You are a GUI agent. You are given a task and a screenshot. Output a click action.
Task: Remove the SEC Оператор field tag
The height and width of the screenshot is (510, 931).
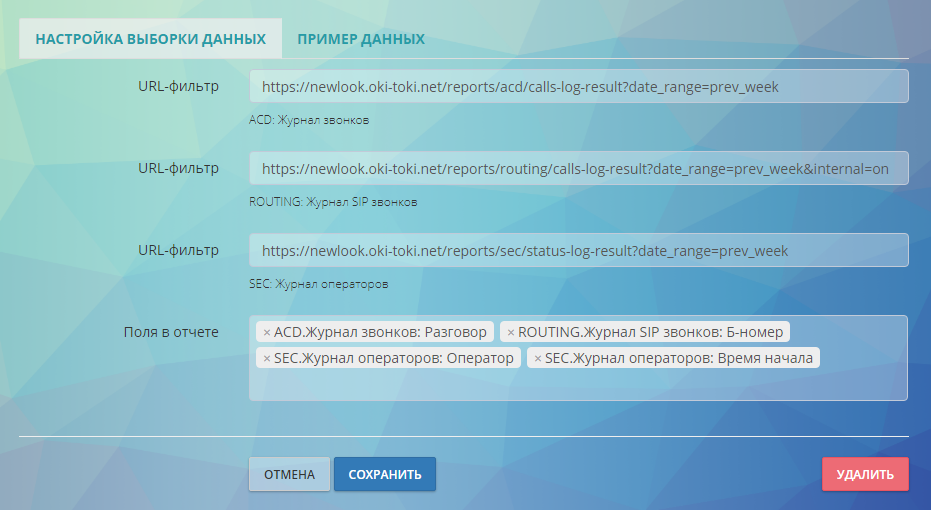(267, 359)
